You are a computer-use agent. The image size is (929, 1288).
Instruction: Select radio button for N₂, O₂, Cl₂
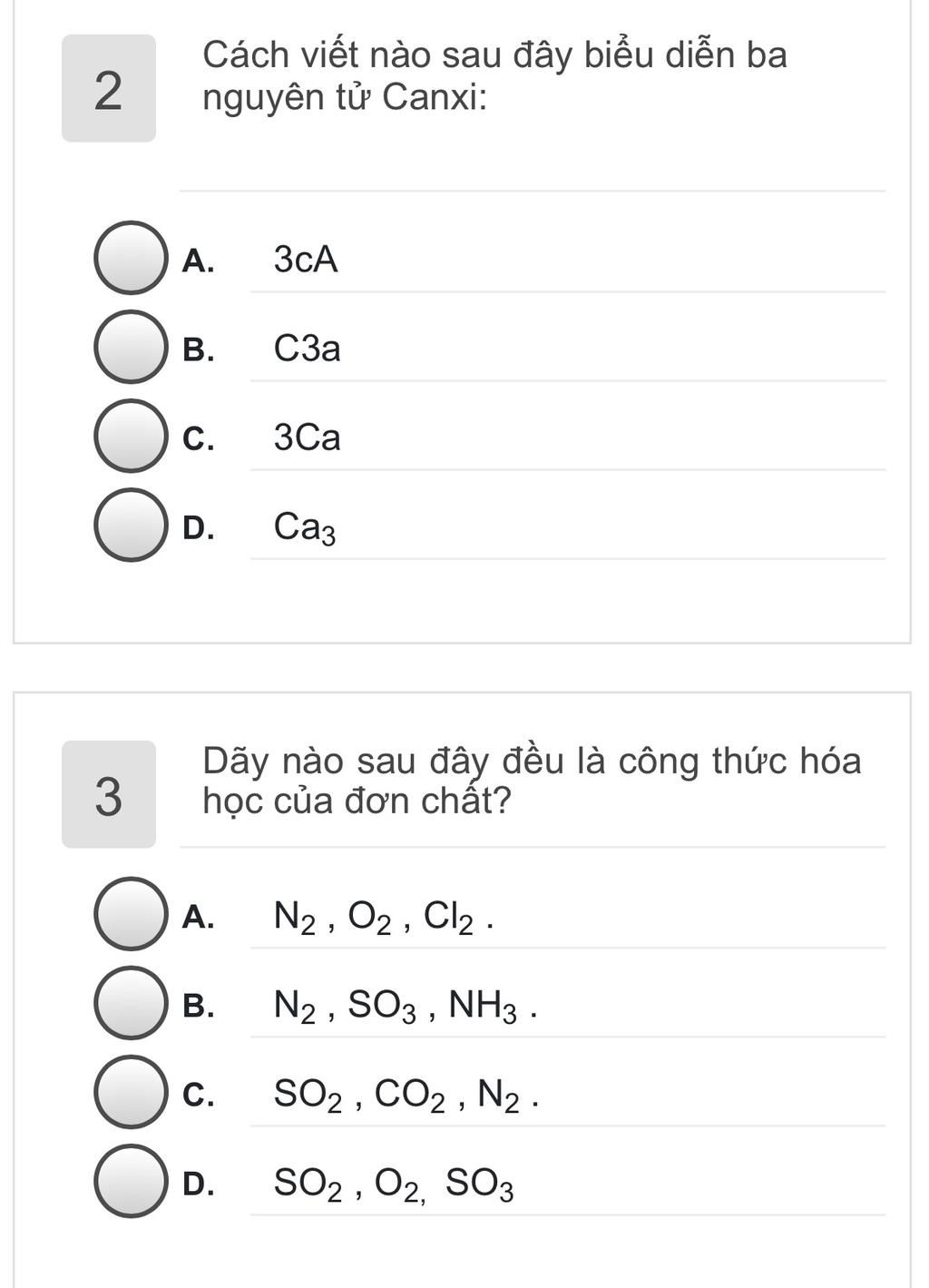(x=131, y=914)
